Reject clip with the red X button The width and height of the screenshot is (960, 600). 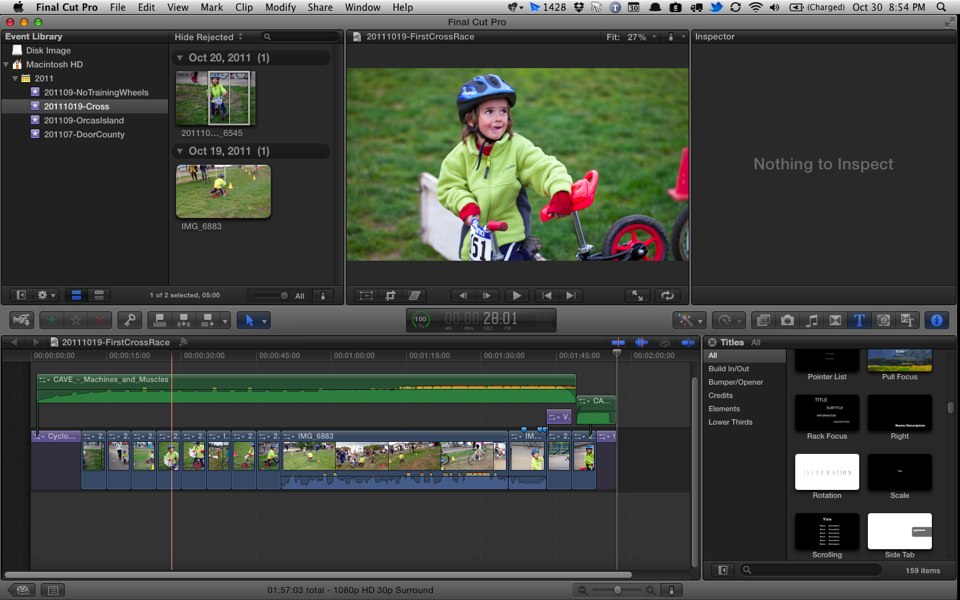tap(100, 320)
